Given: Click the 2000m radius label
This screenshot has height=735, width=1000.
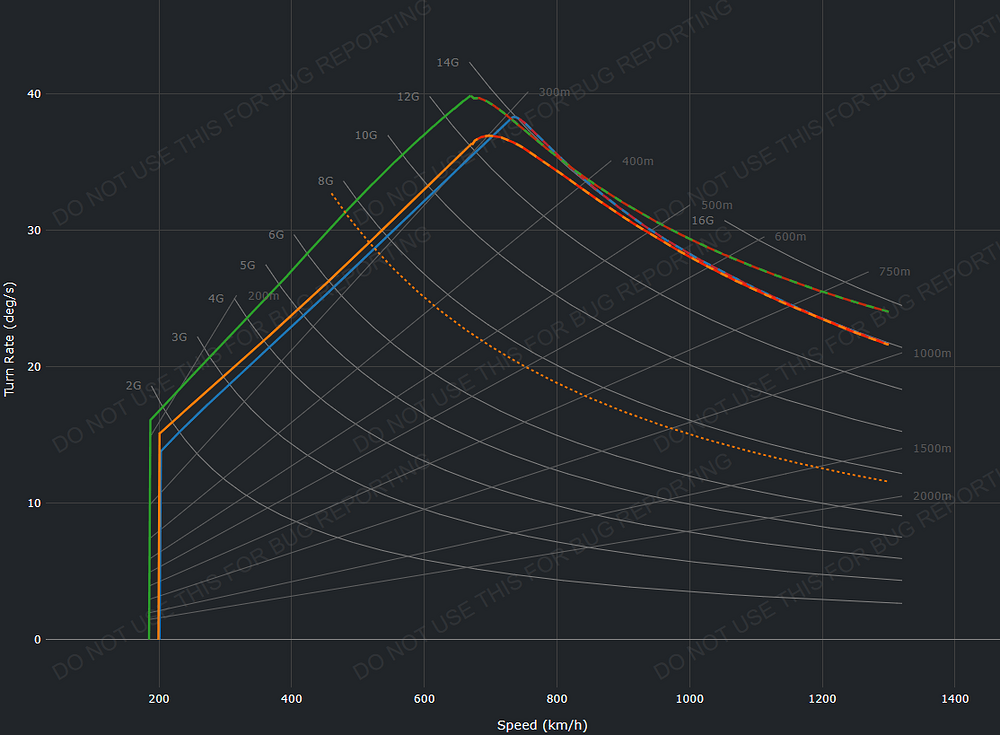Looking at the screenshot, I should 932,496.
